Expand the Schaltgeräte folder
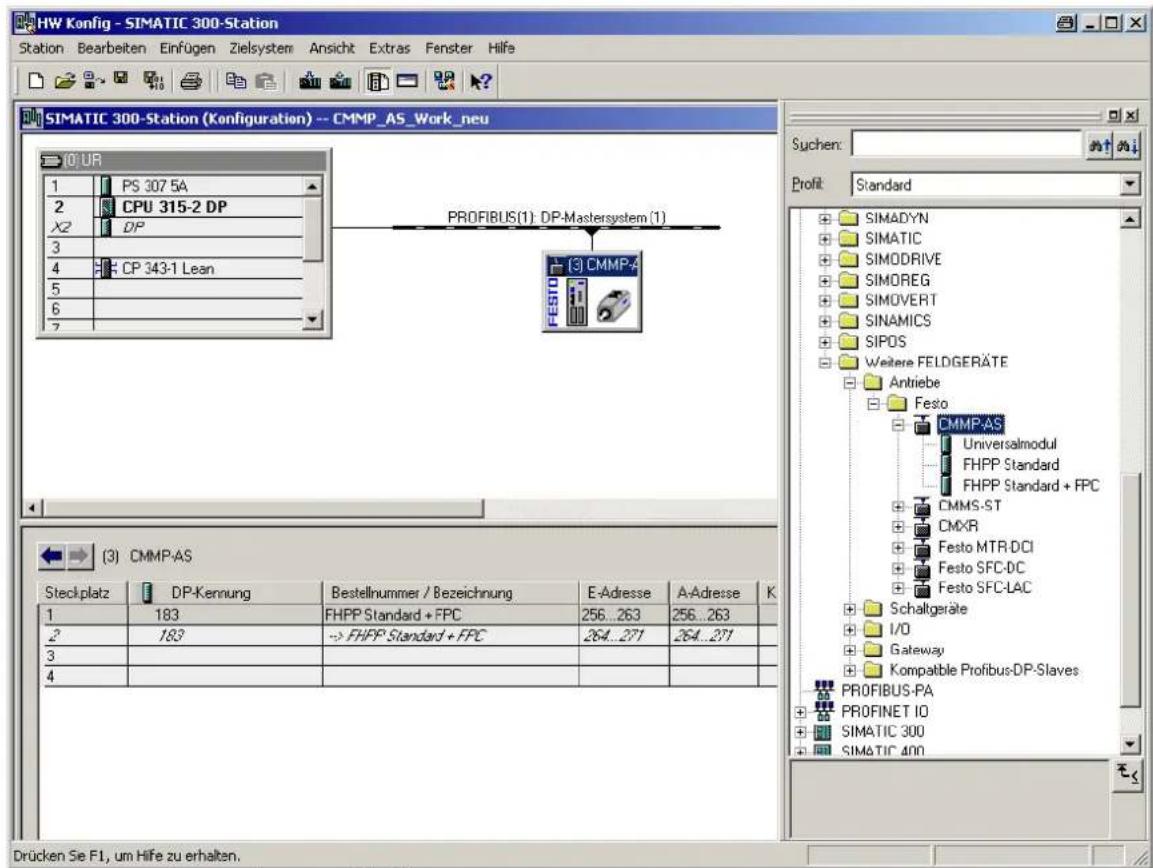 pyautogui.click(x=849, y=609)
